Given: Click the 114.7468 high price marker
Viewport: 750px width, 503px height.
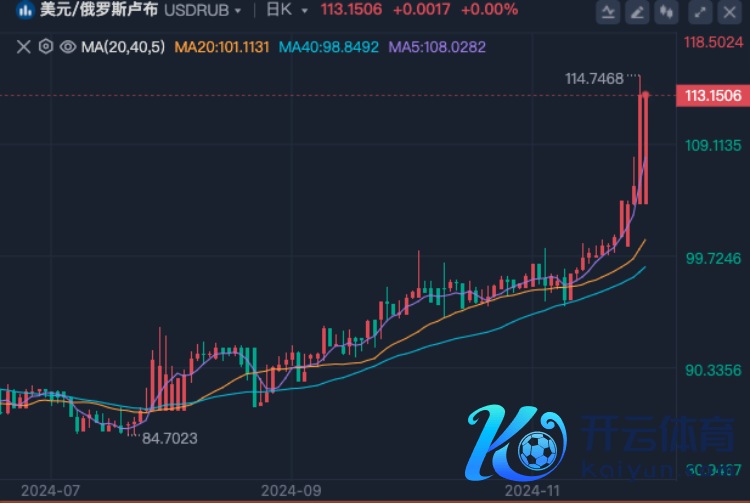Looking at the screenshot, I should click(x=594, y=78).
